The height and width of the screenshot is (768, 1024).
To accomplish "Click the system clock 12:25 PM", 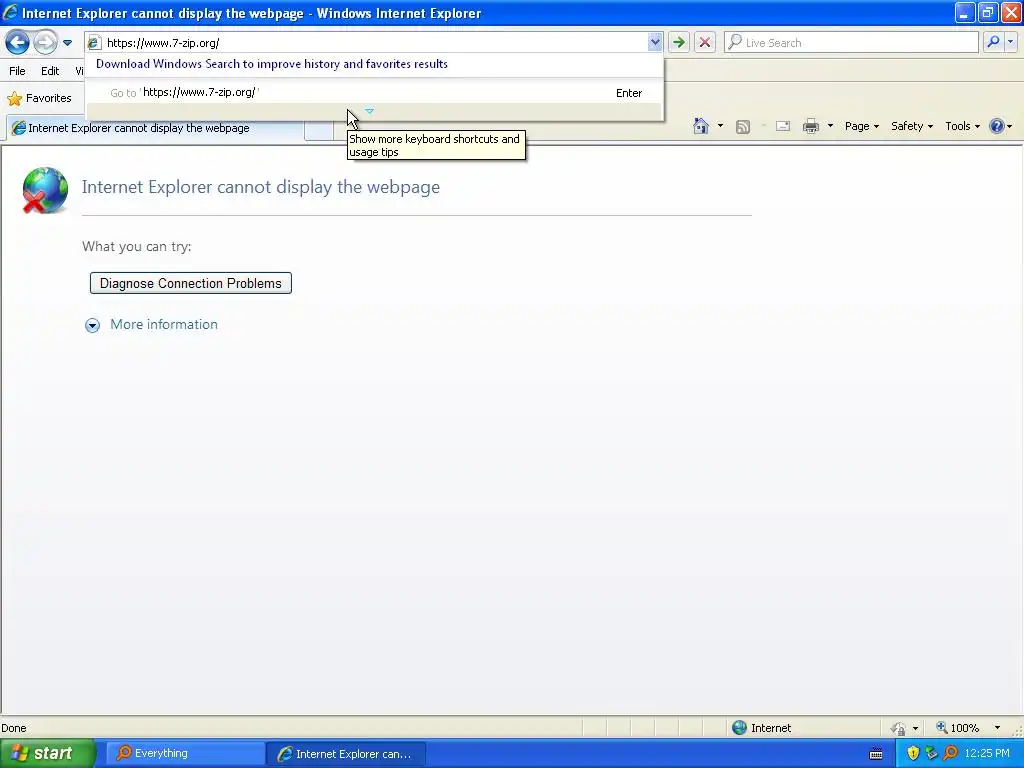I will click(x=987, y=754).
